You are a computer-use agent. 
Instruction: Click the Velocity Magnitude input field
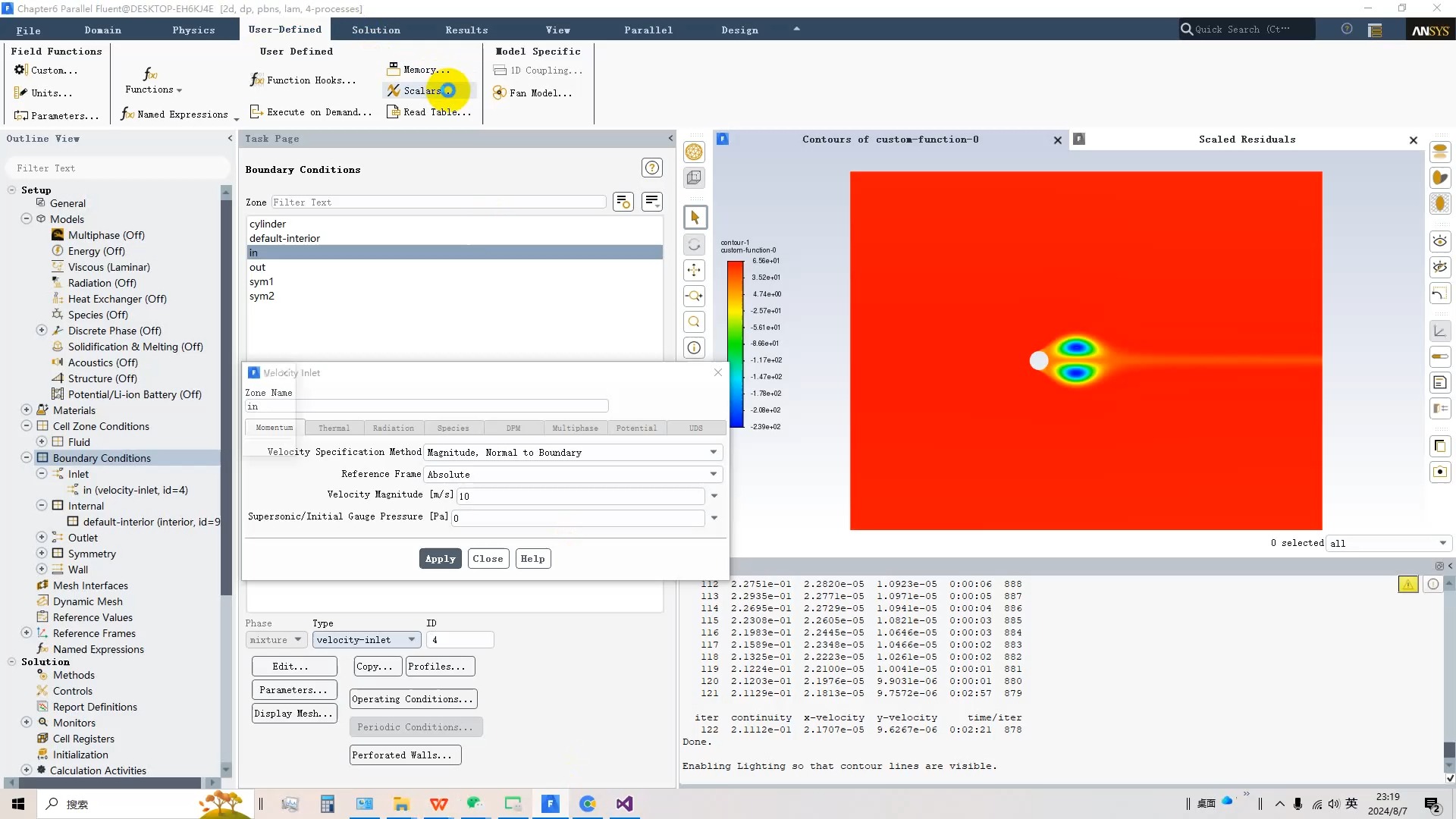[580, 496]
